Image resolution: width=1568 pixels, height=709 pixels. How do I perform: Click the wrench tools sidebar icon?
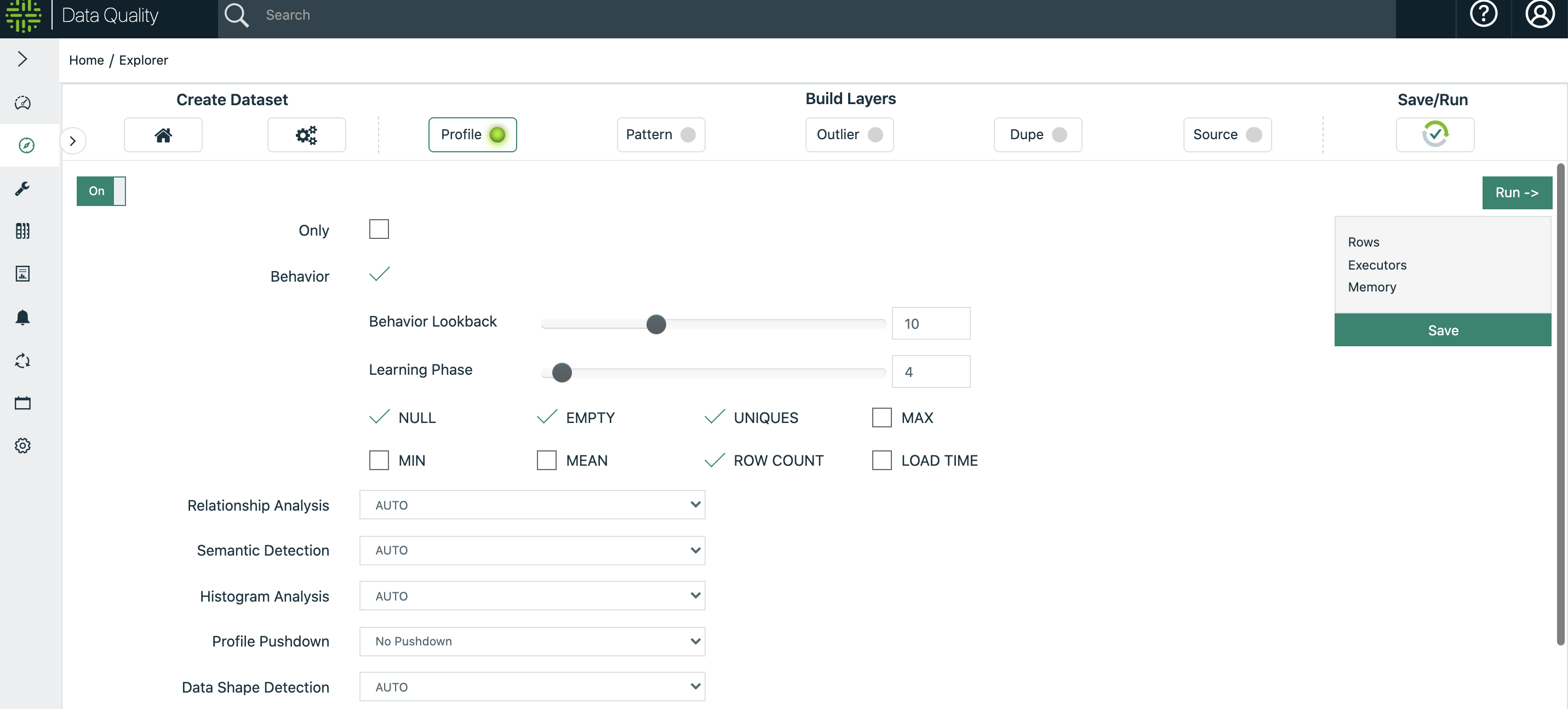[x=22, y=188]
